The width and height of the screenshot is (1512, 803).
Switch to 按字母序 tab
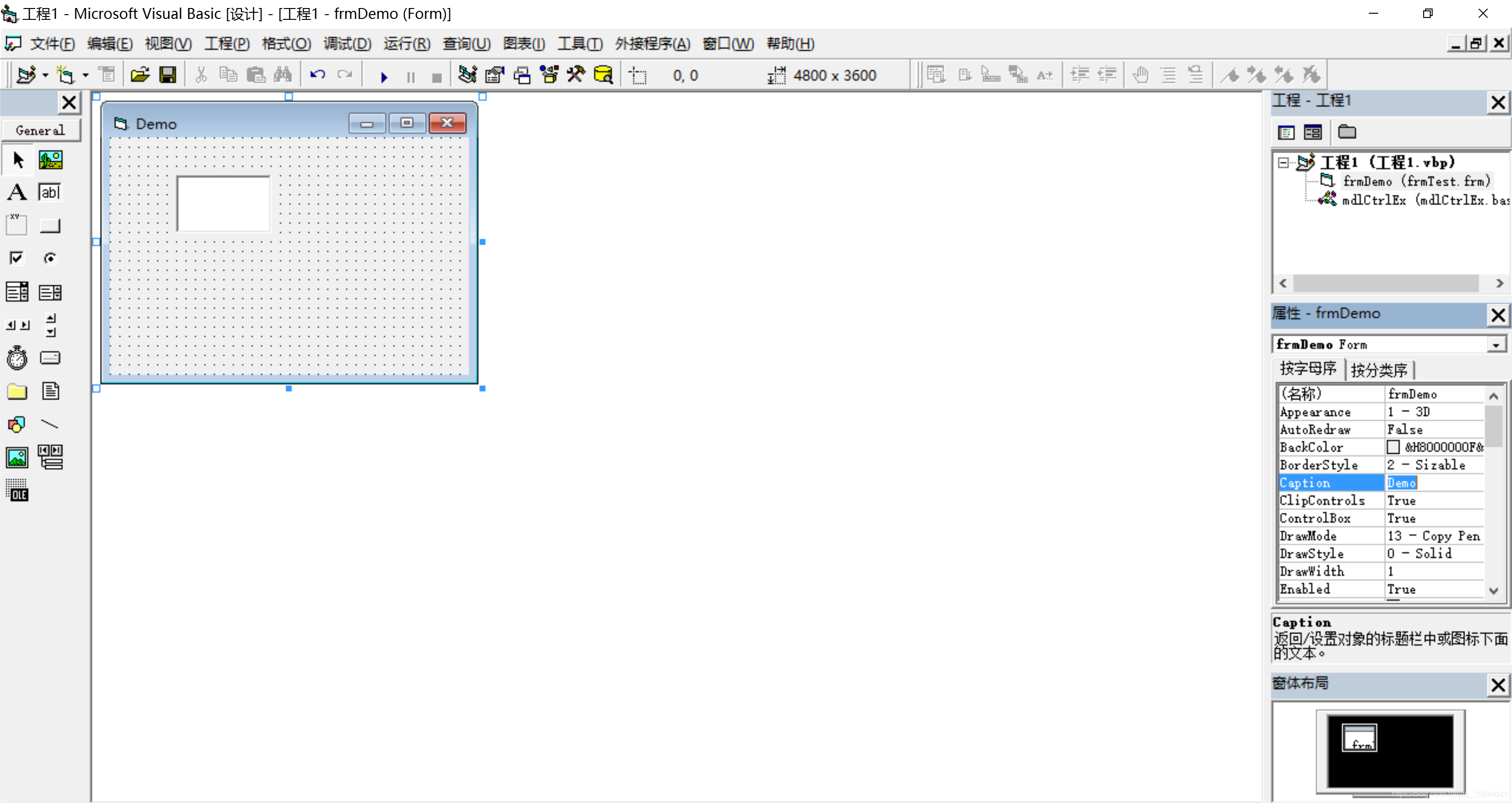pyautogui.click(x=1308, y=369)
